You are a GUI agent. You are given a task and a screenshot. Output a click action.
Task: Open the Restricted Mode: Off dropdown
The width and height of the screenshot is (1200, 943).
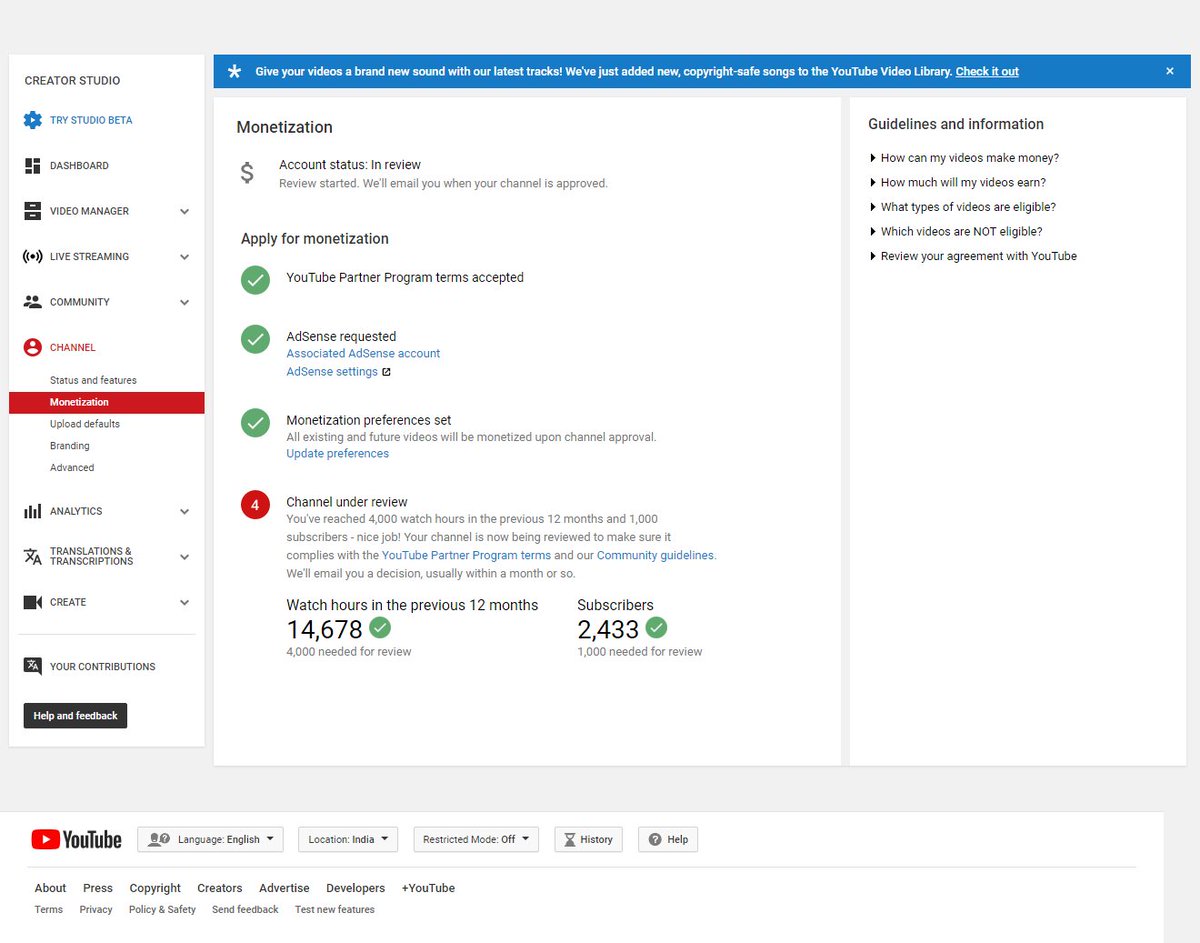476,839
